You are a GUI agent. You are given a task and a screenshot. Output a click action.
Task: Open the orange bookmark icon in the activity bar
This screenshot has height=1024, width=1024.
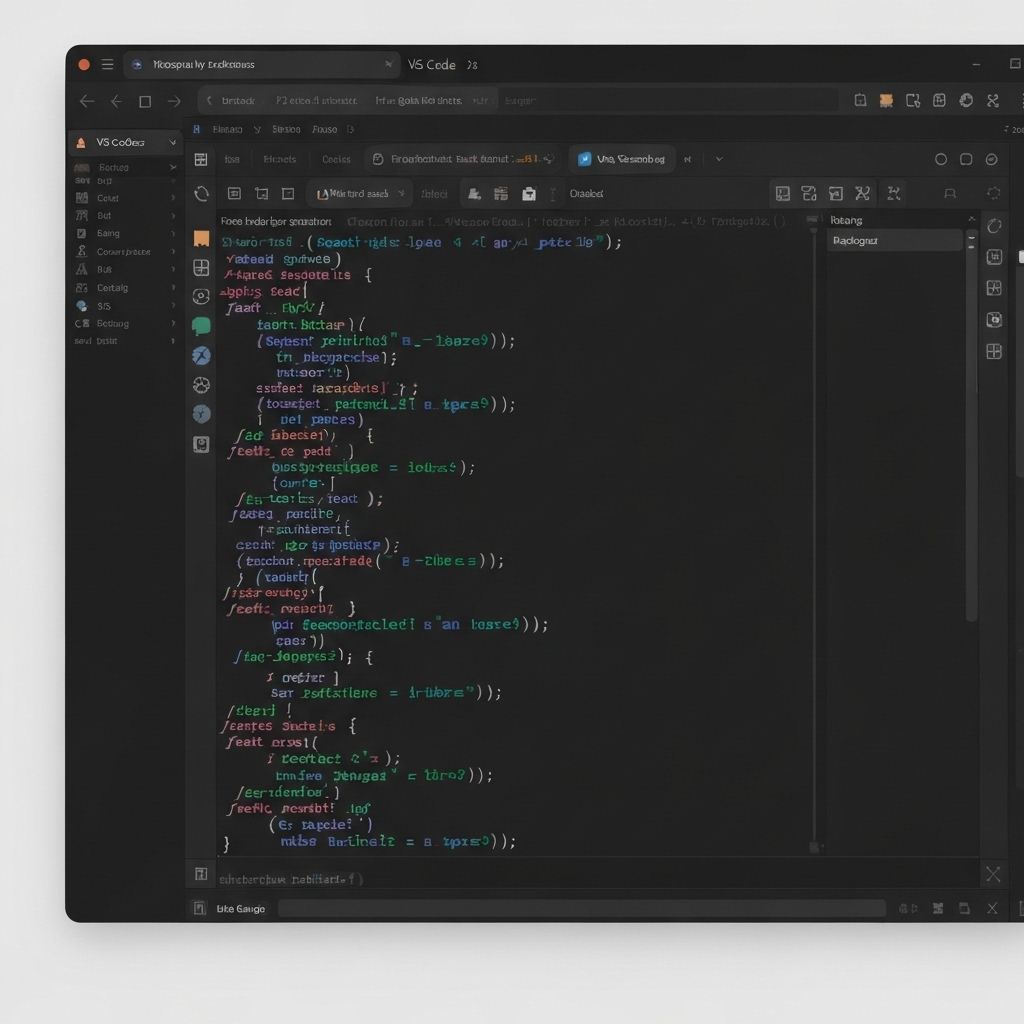click(202, 237)
